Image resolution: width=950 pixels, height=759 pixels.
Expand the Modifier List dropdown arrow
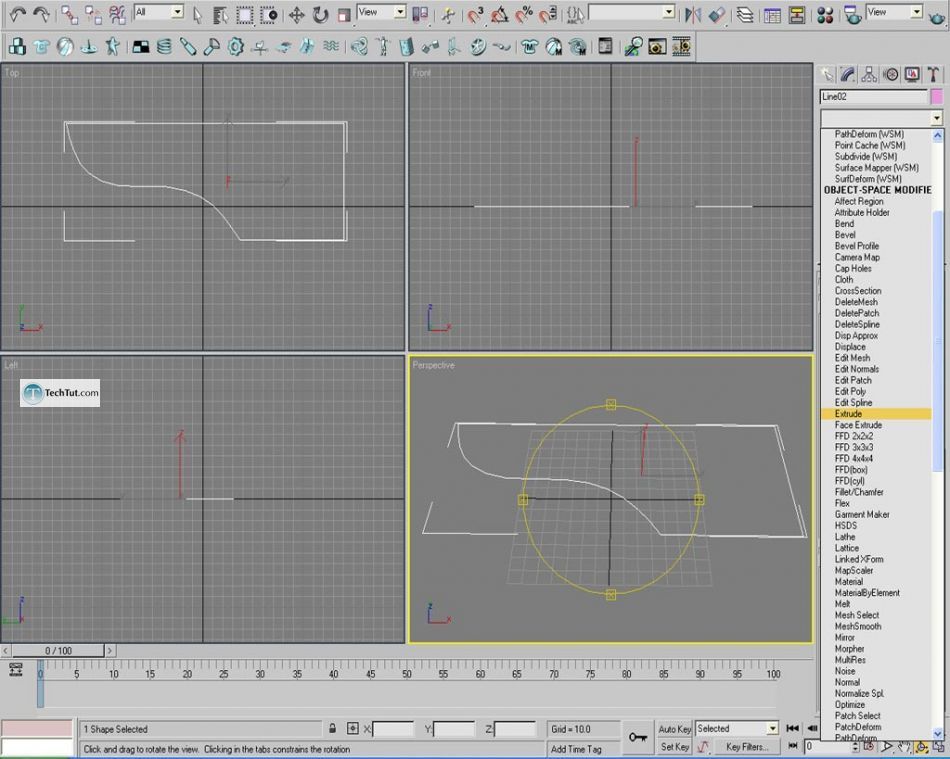[x=937, y=118]
